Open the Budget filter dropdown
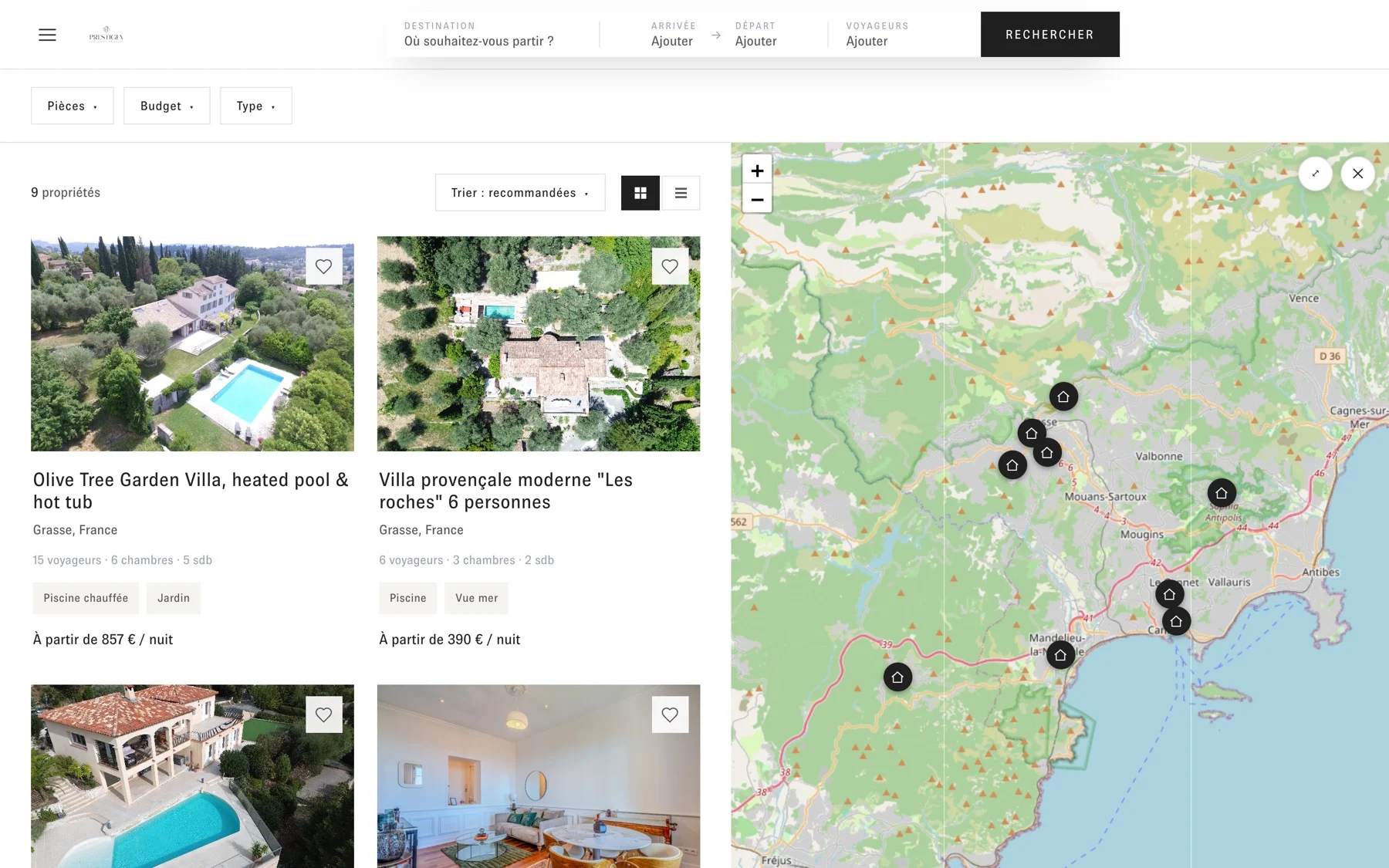 pyautogui.click(x=167, y=106)
